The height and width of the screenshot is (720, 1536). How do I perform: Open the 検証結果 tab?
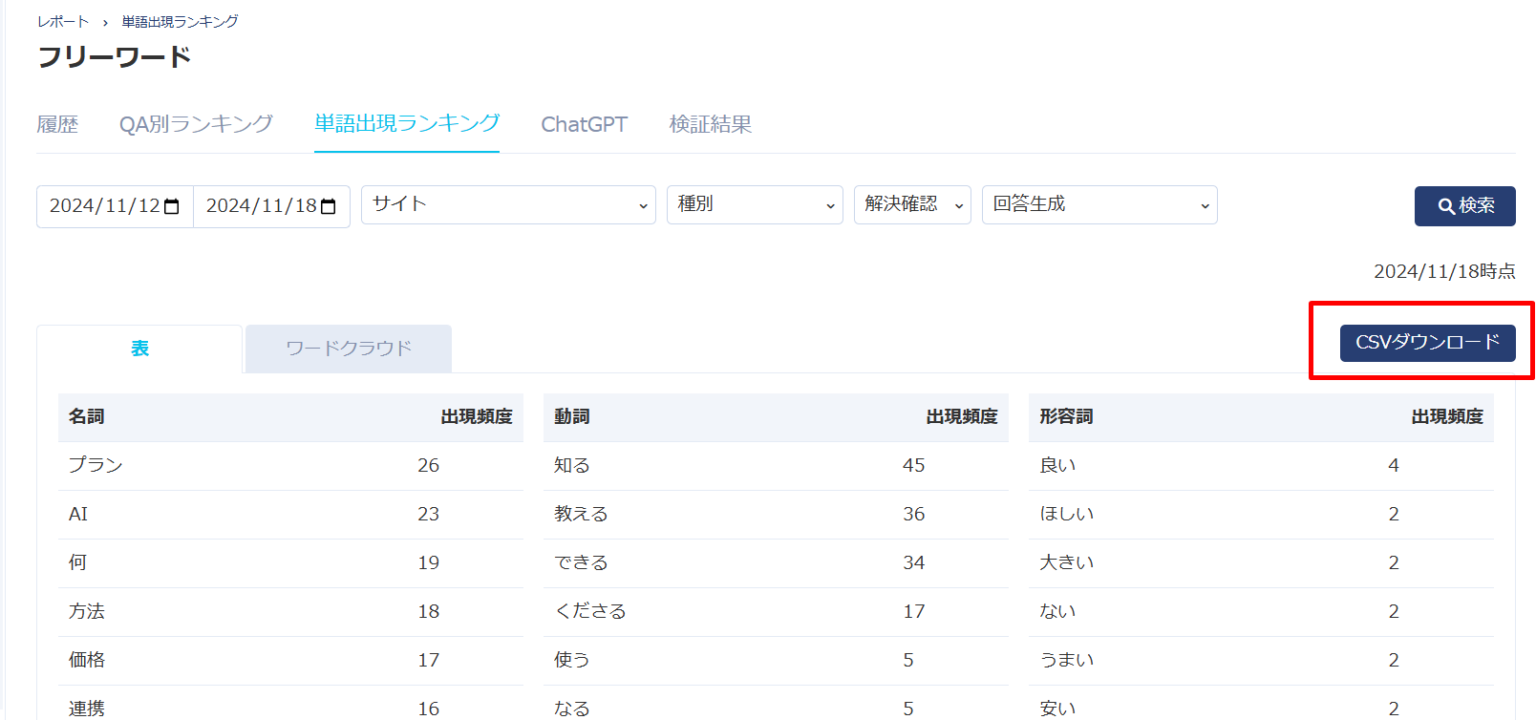(710, 124)
